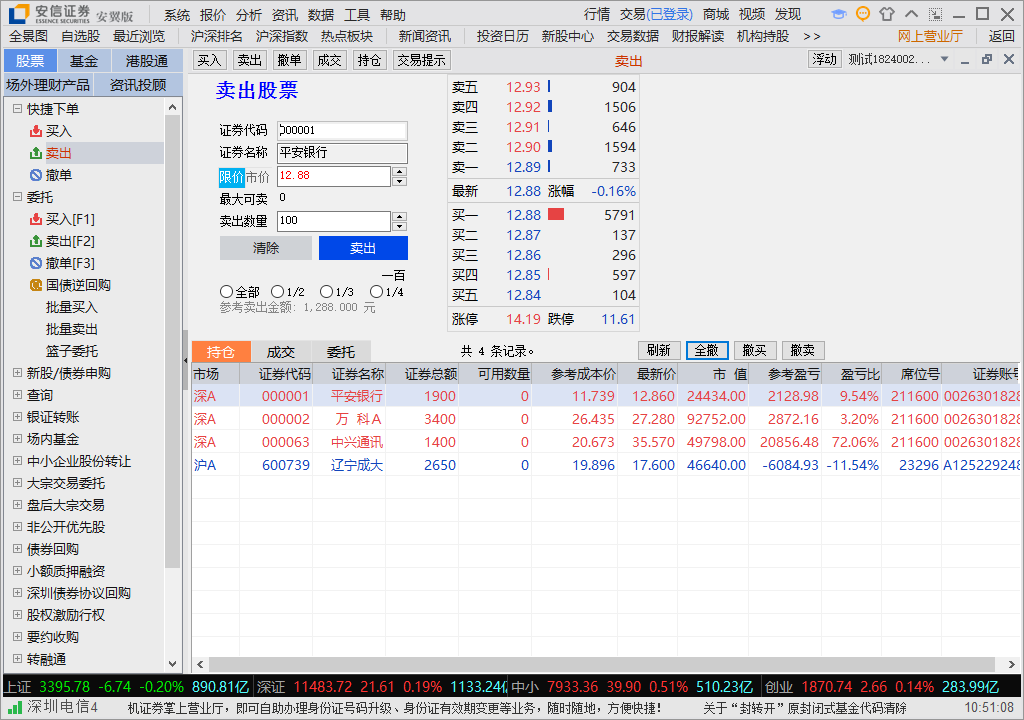Switch price type to 限价

pos(231,177)
